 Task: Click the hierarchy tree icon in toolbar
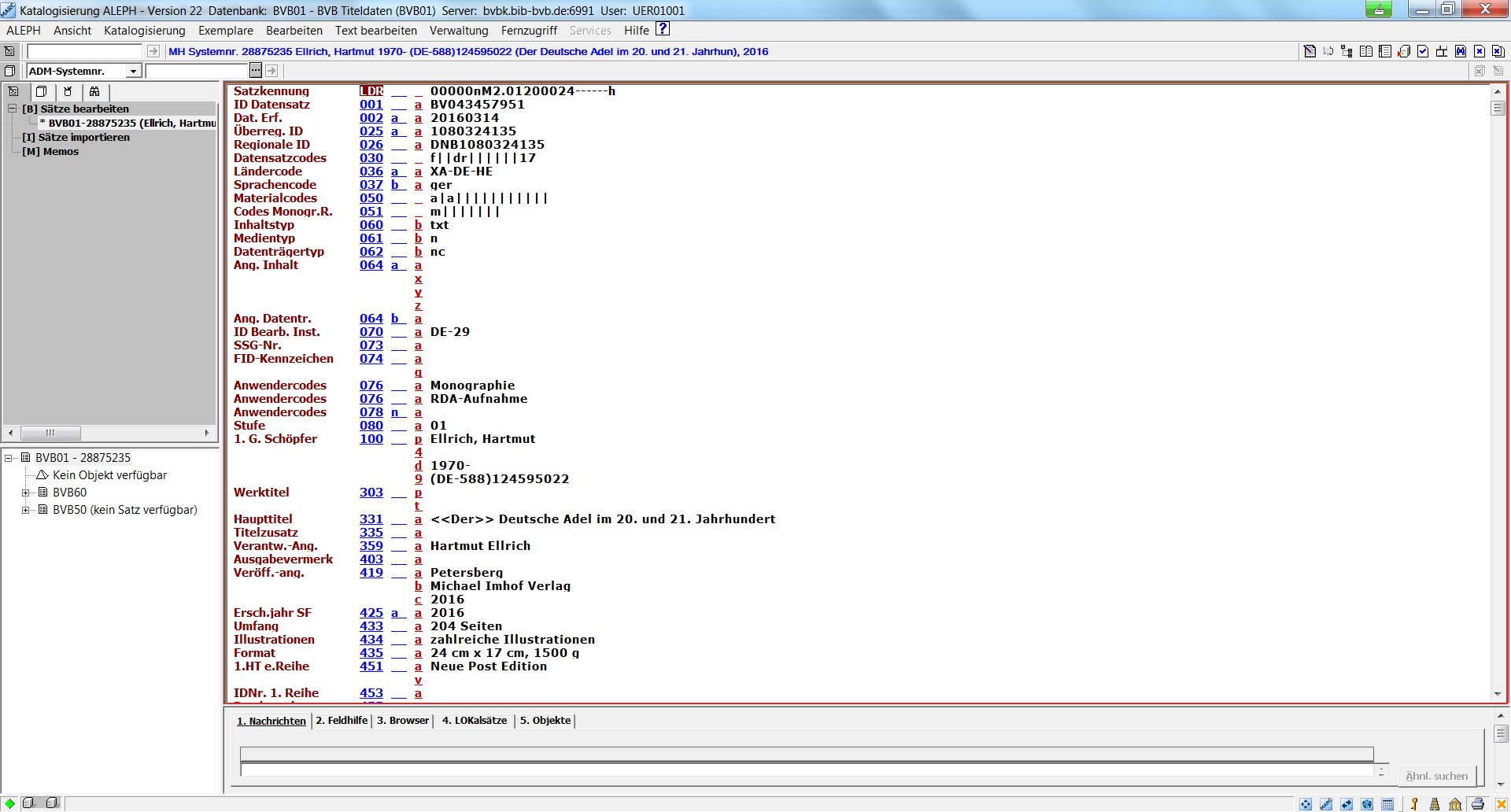click(x=1347, y=51)
